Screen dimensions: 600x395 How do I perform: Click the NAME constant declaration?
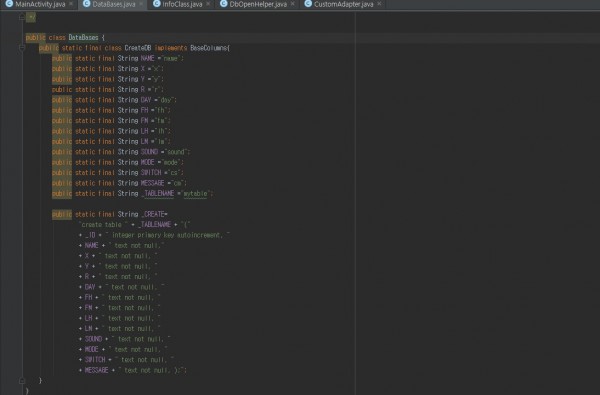(x=147, y=58)
